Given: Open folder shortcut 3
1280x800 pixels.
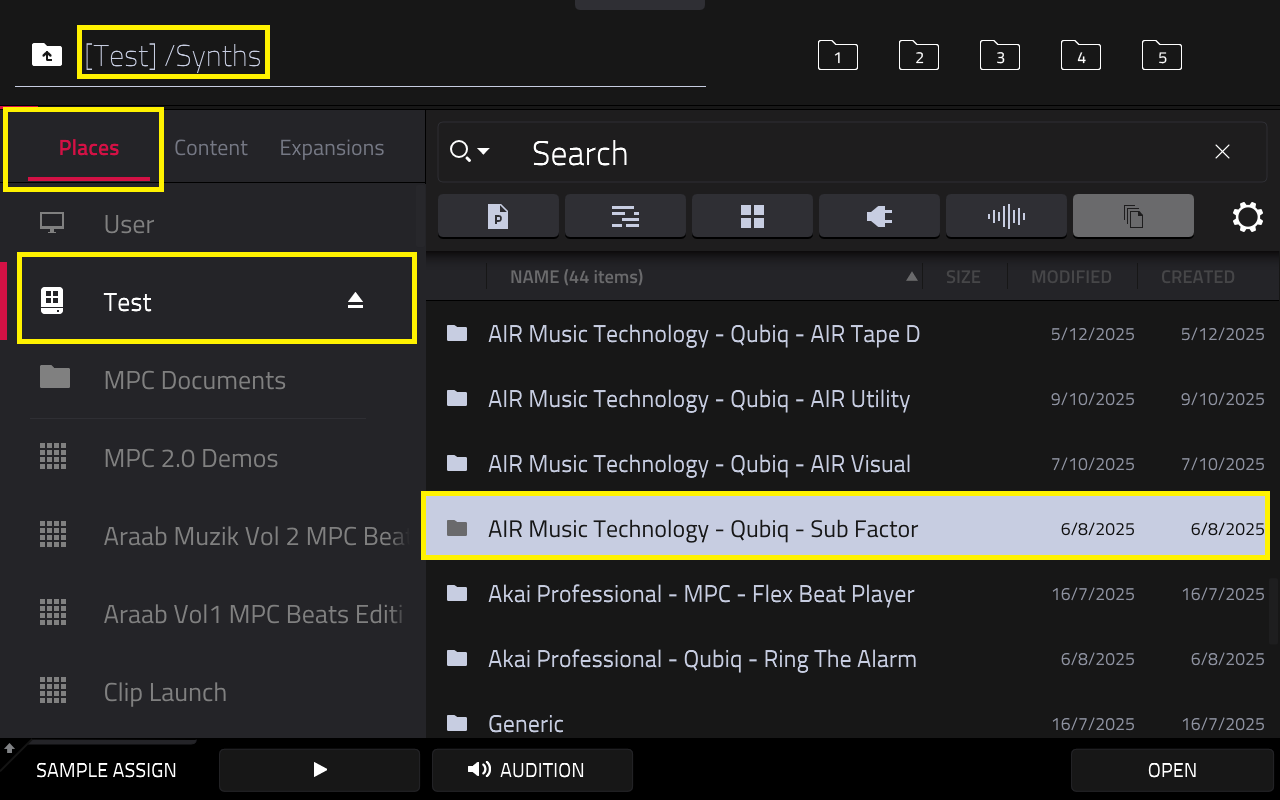Looking at the screenshot, I should tap(1000, 56).
